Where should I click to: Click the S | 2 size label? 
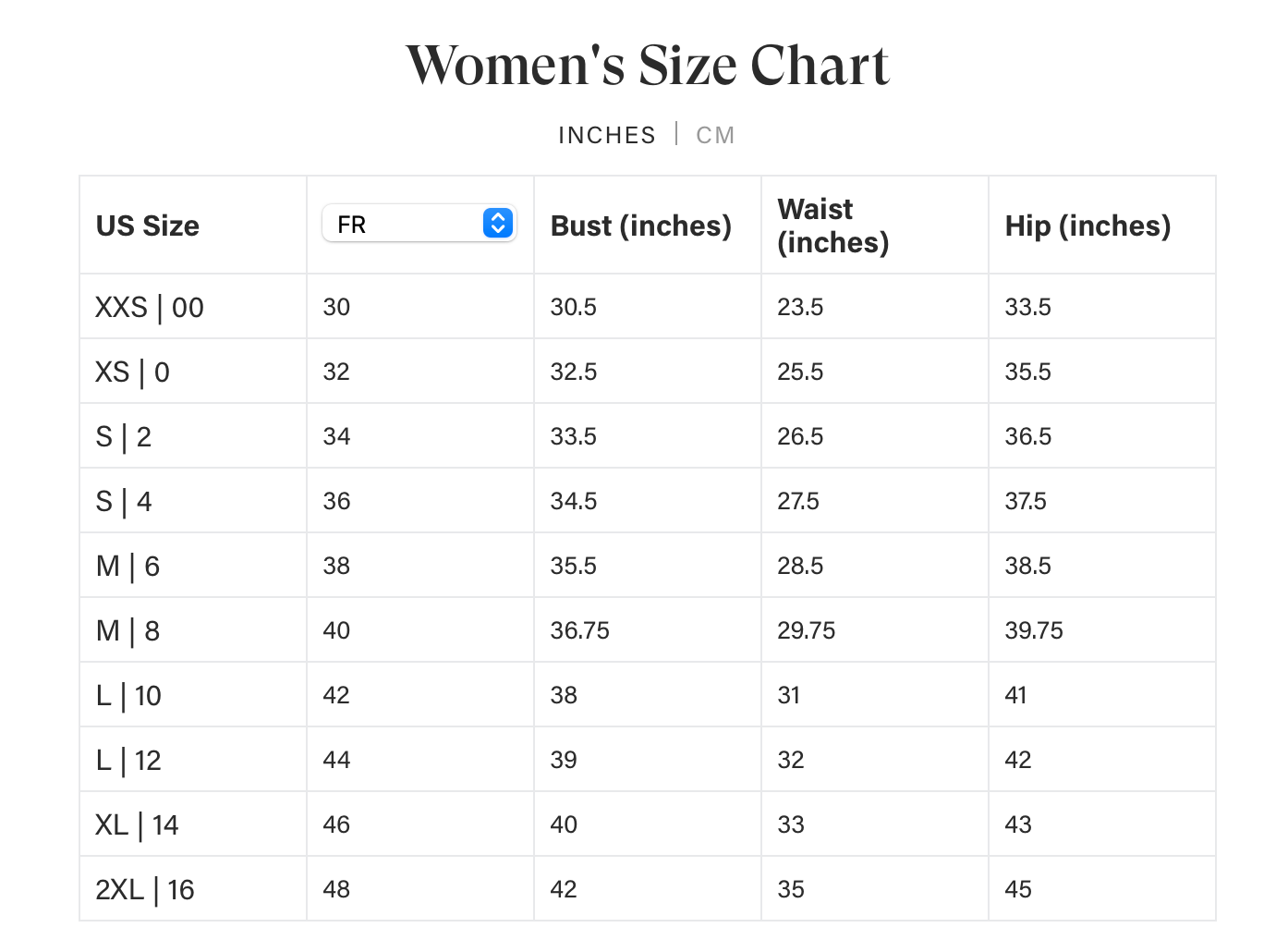pyautogui.click(x=124, y=436)
